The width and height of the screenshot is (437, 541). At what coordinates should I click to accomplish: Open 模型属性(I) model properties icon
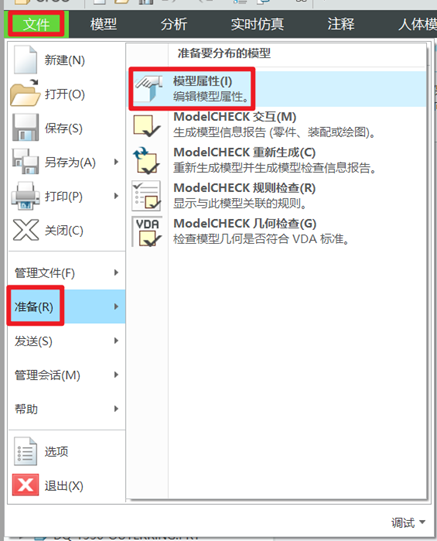pyautogui.click(x=149, y=89)
